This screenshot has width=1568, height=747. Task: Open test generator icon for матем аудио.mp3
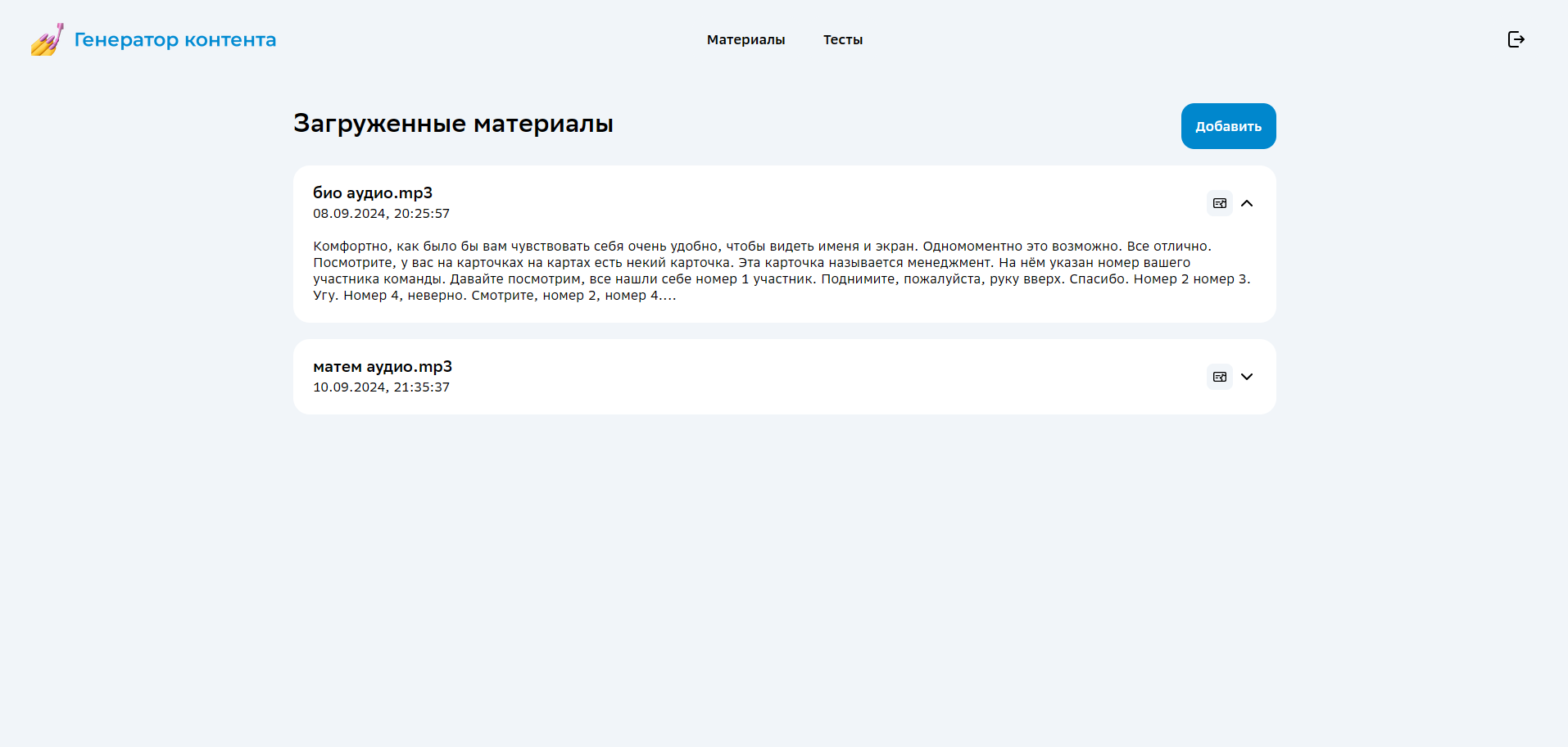coord(1220,377)
